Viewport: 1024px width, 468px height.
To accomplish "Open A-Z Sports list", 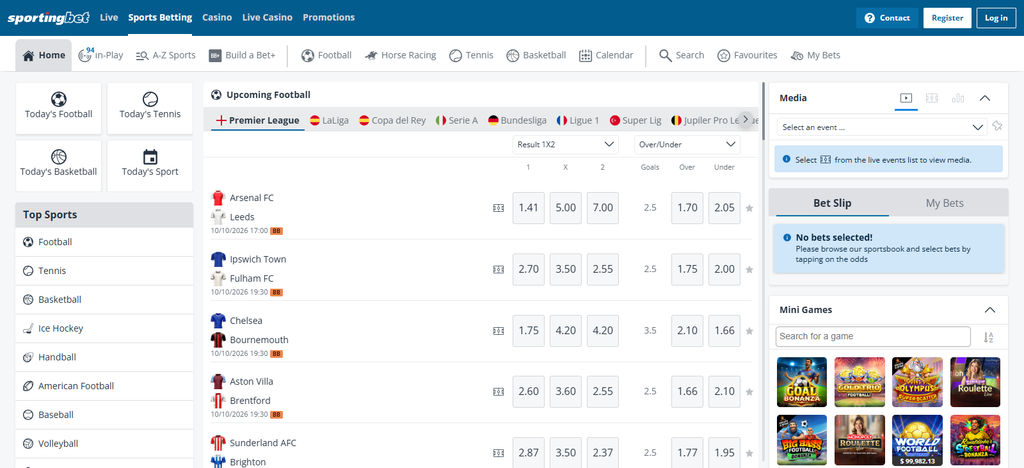I will point(166,55).
